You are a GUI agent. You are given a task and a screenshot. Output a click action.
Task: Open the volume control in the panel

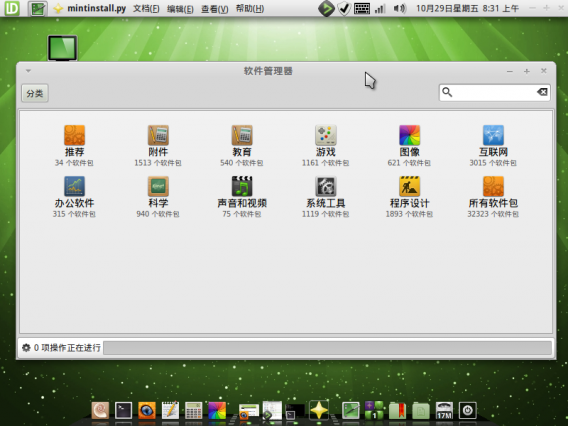coord(400,8)
